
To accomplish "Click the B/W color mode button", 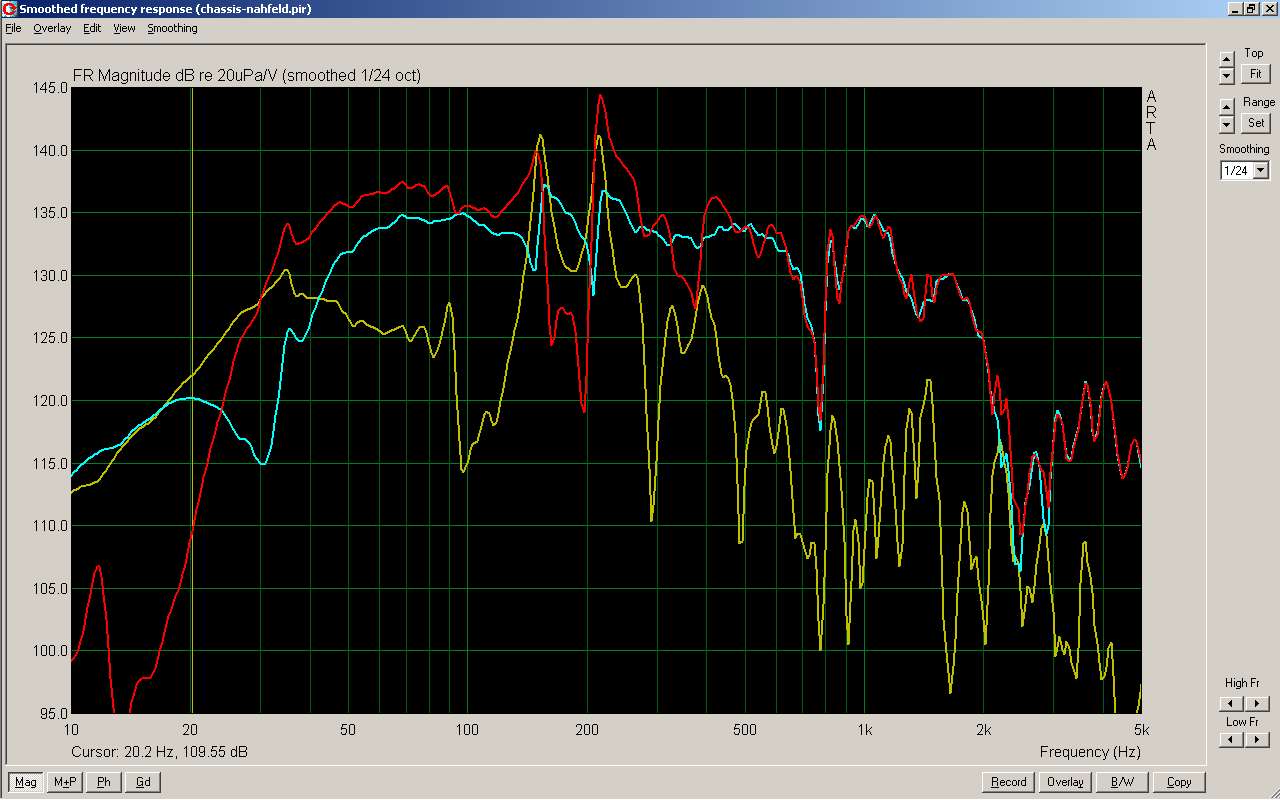I will point(1122,782).
